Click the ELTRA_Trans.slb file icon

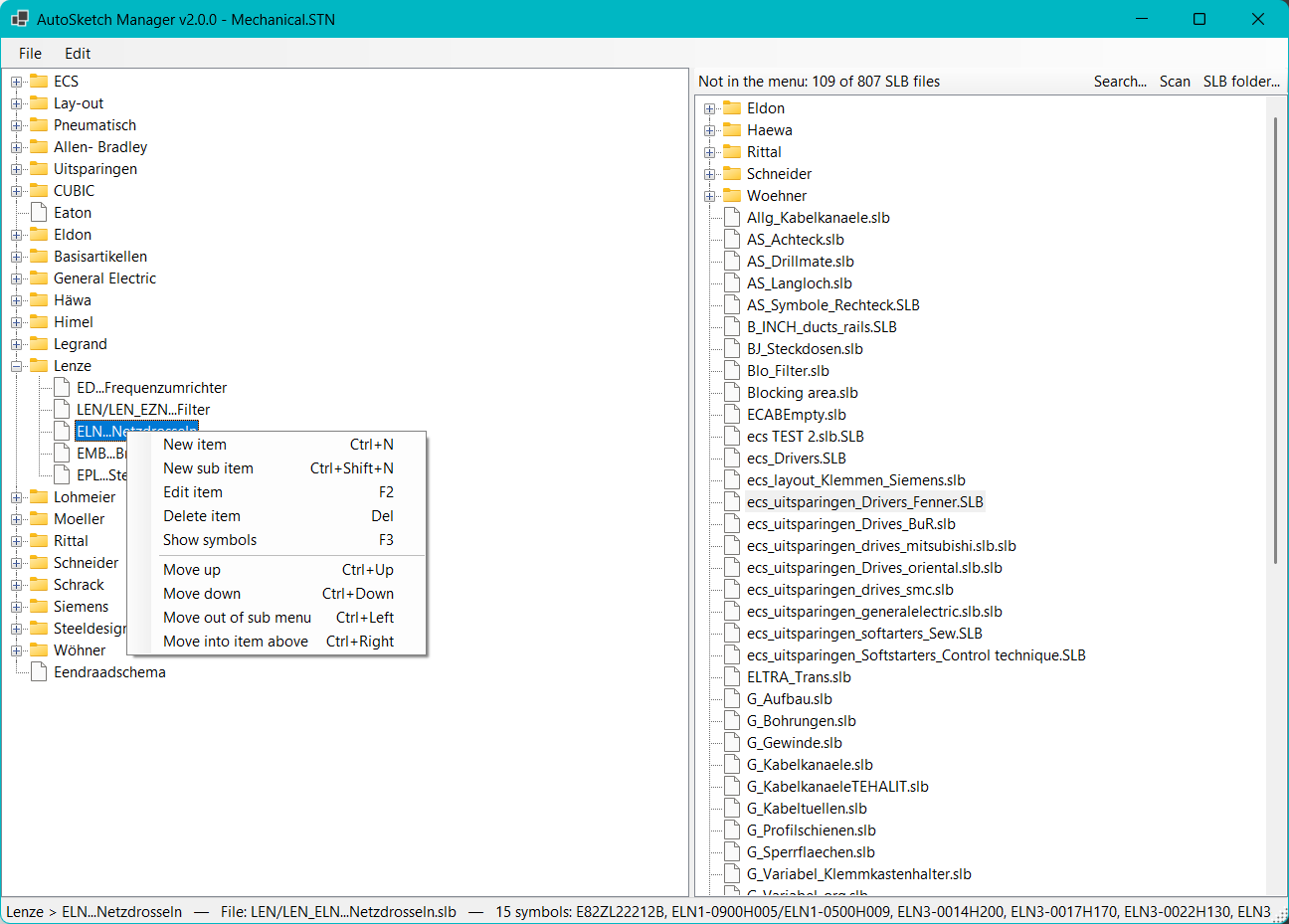point(732,676)
